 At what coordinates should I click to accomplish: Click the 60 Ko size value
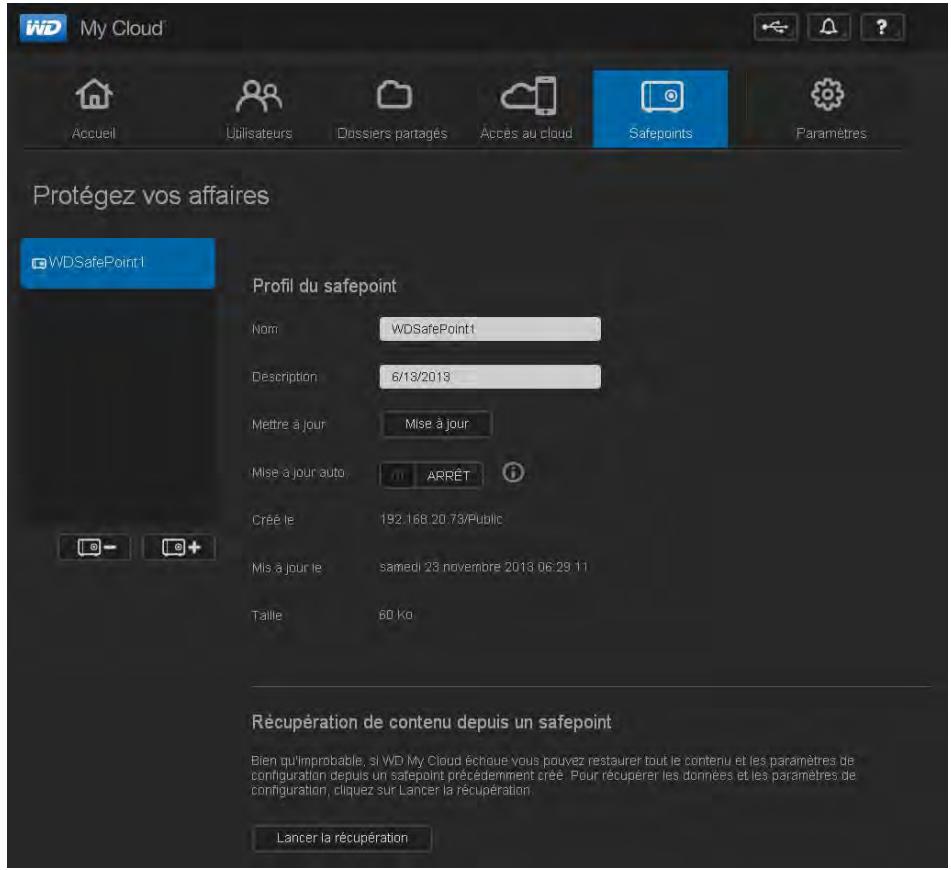[x=395, y=615]
